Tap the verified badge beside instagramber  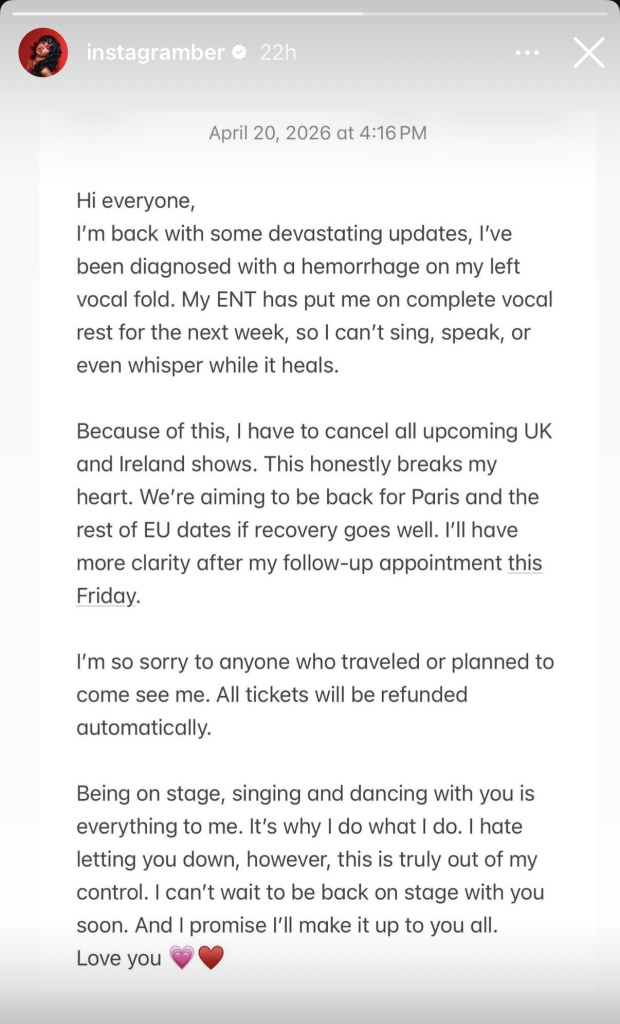(240, 52)
